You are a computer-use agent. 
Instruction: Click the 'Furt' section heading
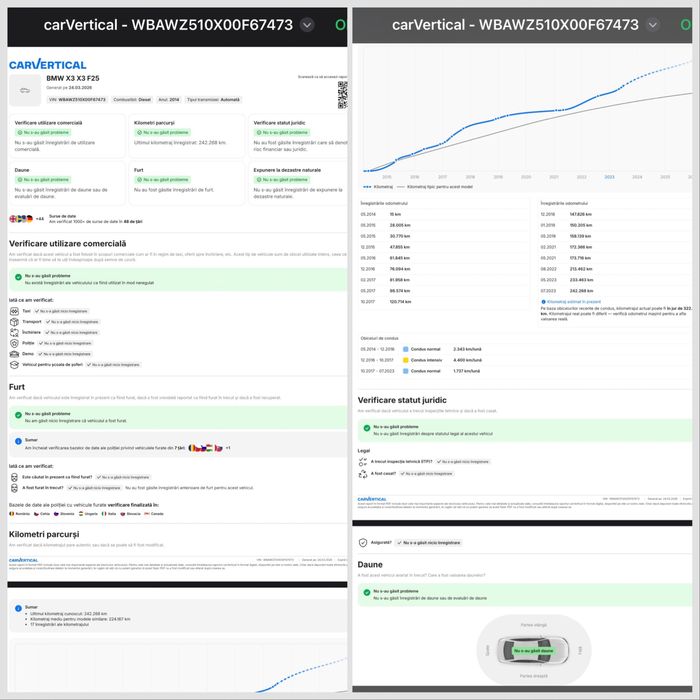[17, 387]
